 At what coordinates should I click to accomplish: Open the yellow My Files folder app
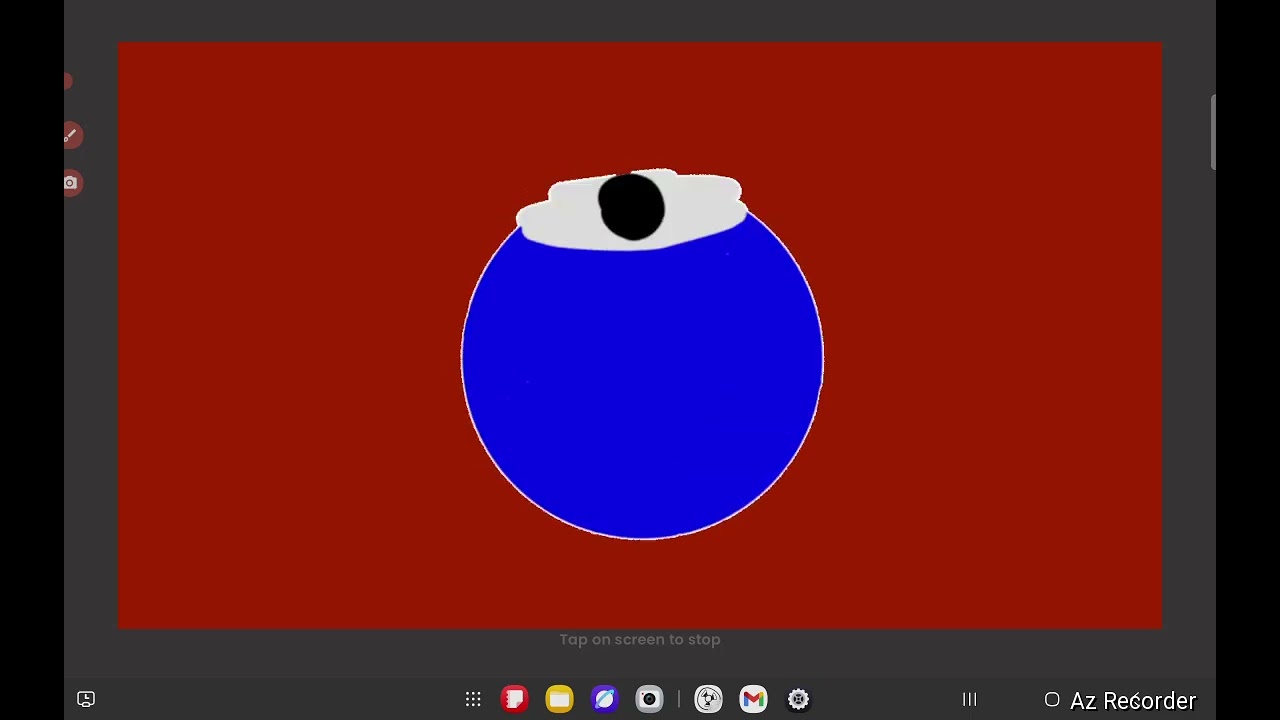(559, 699)
